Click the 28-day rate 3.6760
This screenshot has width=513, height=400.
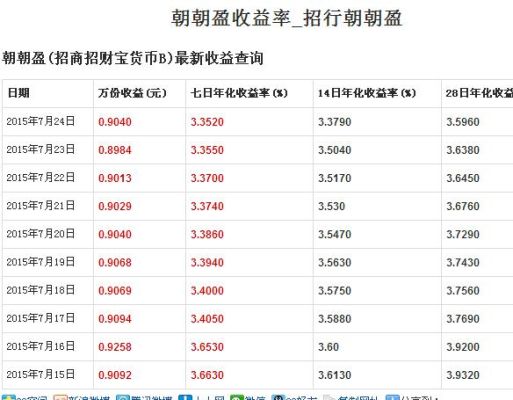pyautogui.click(x=463, y=206)
